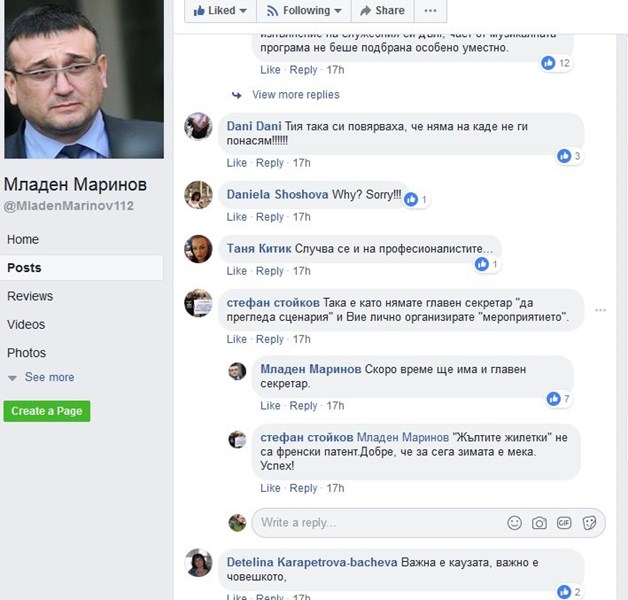
Task: Open the GIF picker in reply box
Action: [565, 523]
